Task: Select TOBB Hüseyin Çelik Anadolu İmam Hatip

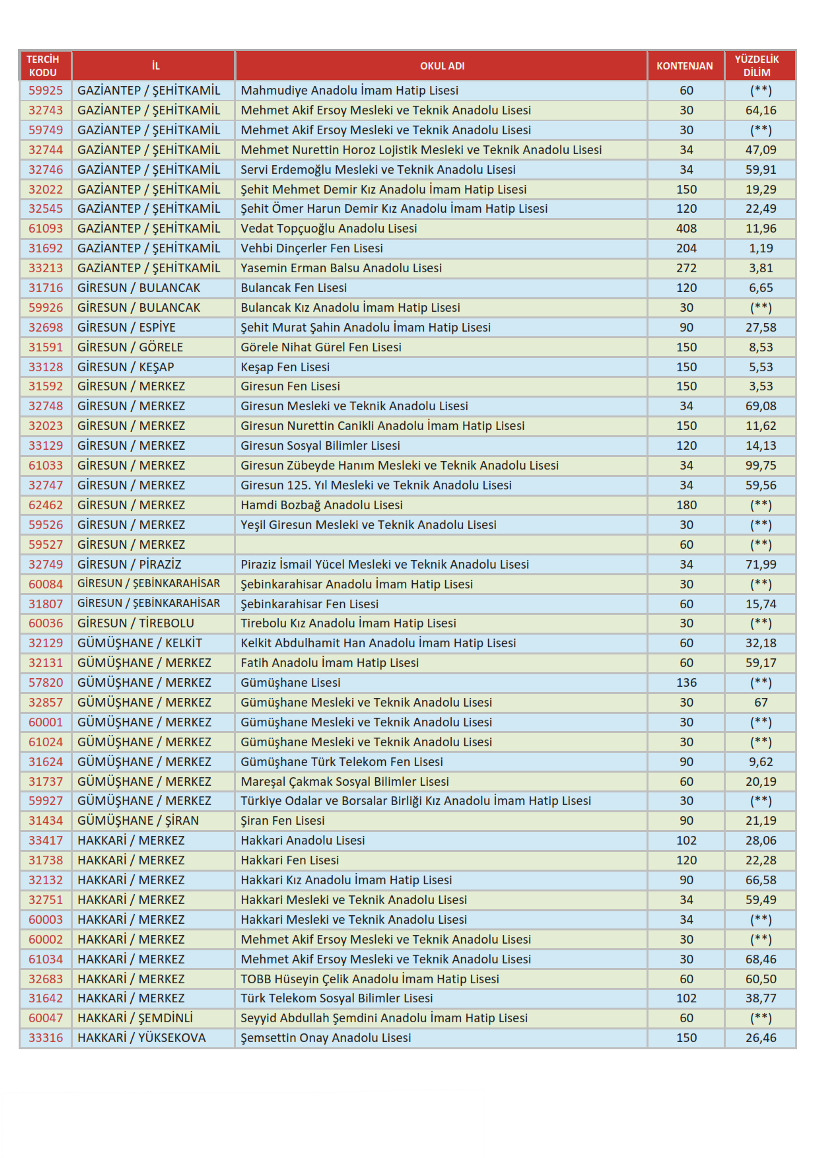Action: 370,979
